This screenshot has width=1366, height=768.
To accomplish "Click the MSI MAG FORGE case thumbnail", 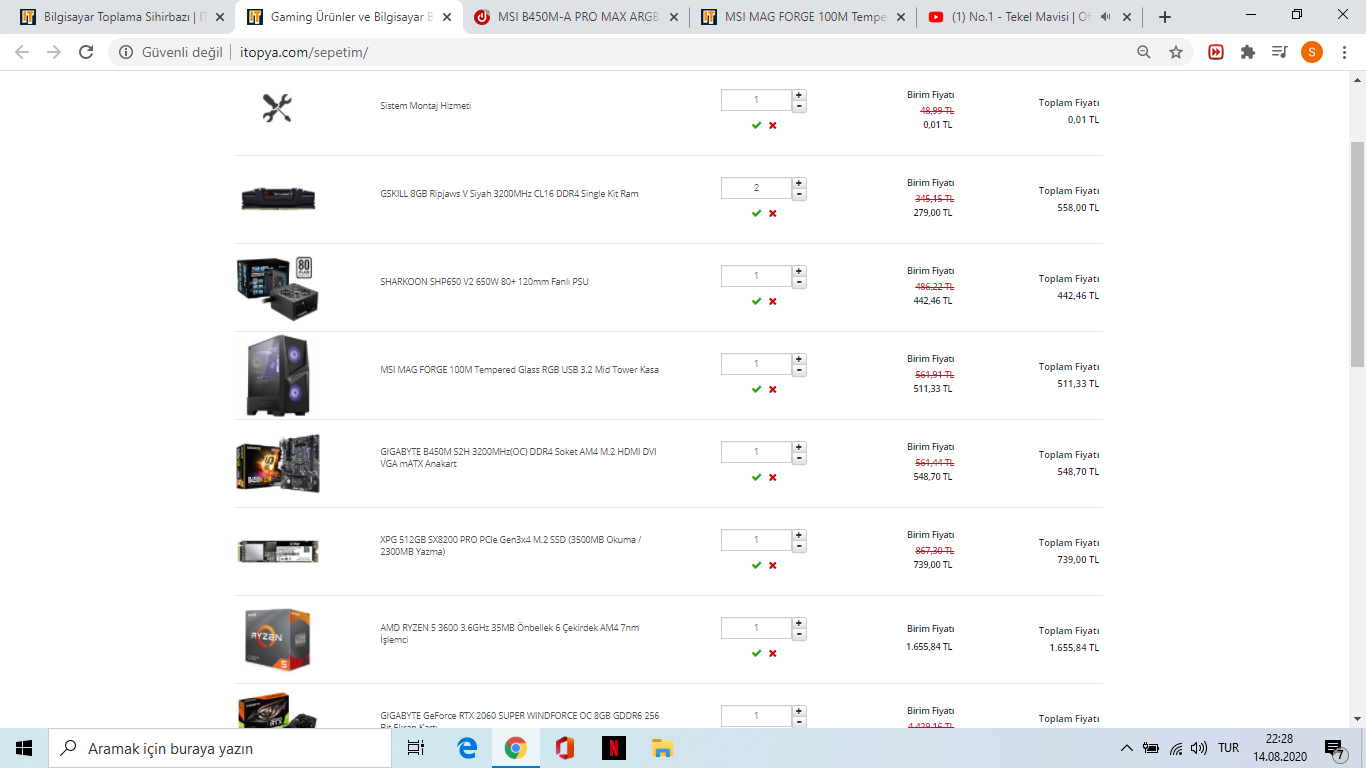I will click(278, 375).
